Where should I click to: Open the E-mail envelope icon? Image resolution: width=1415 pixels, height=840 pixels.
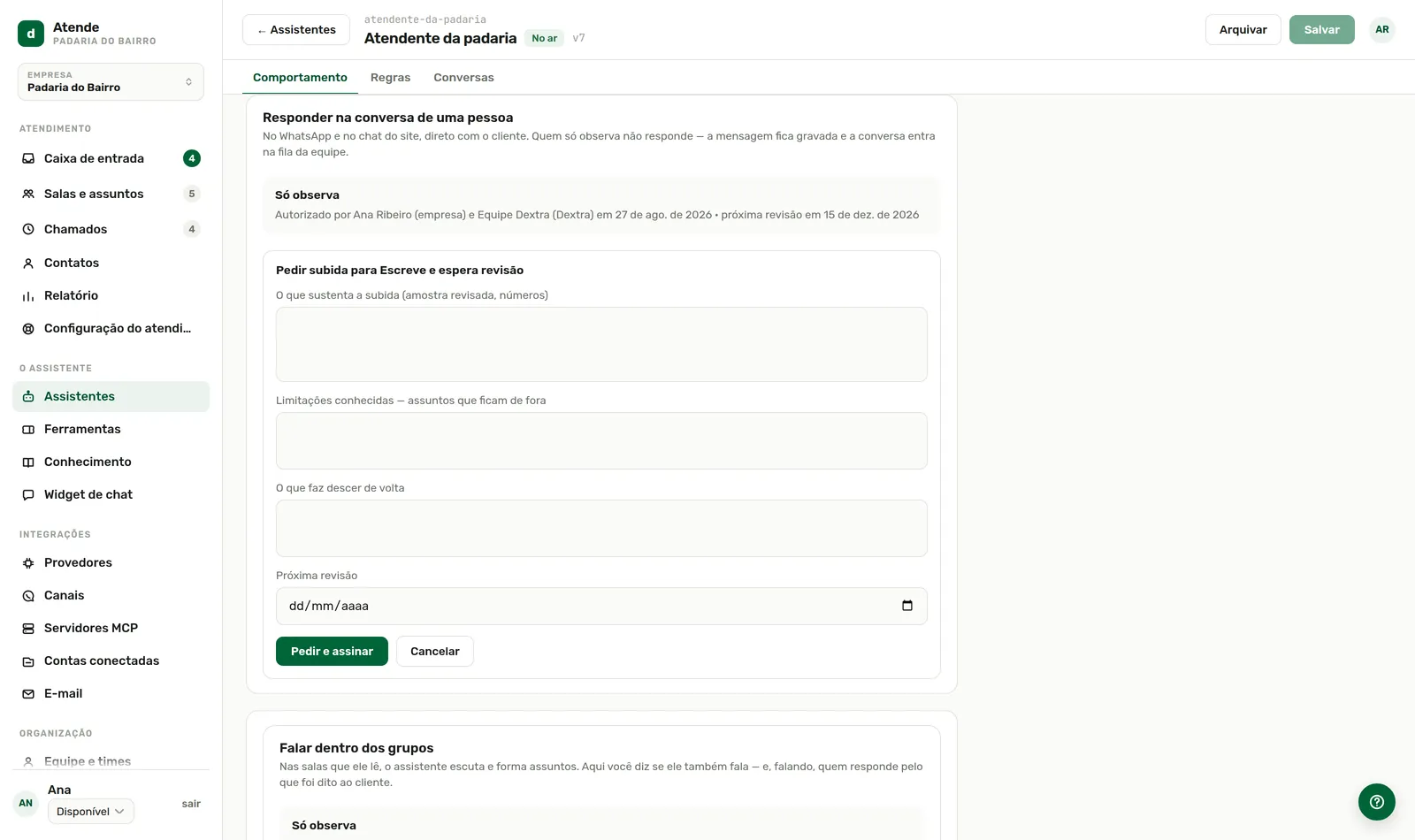pyautogui.click(x=28, y=693)
